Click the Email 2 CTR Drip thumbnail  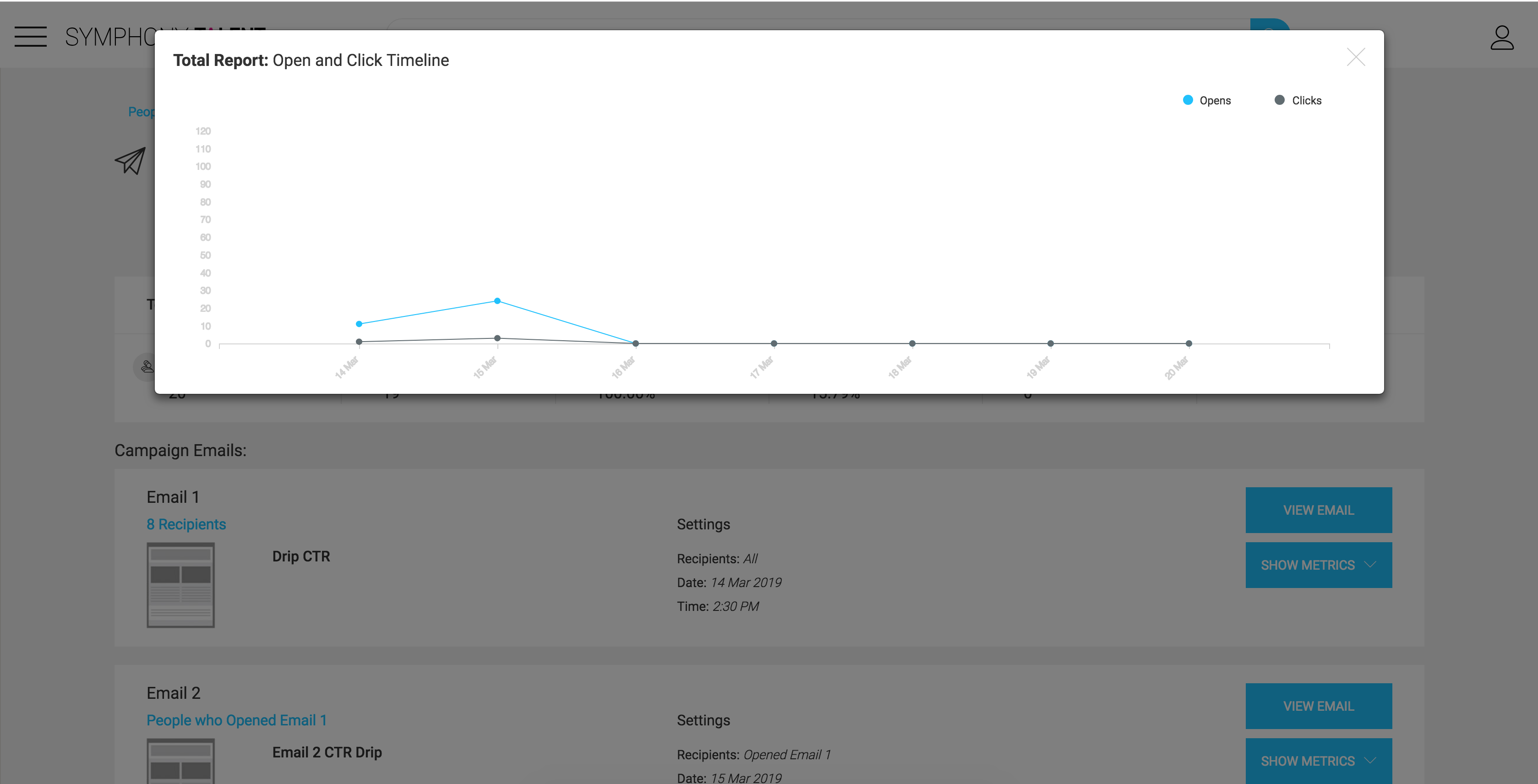180,761
